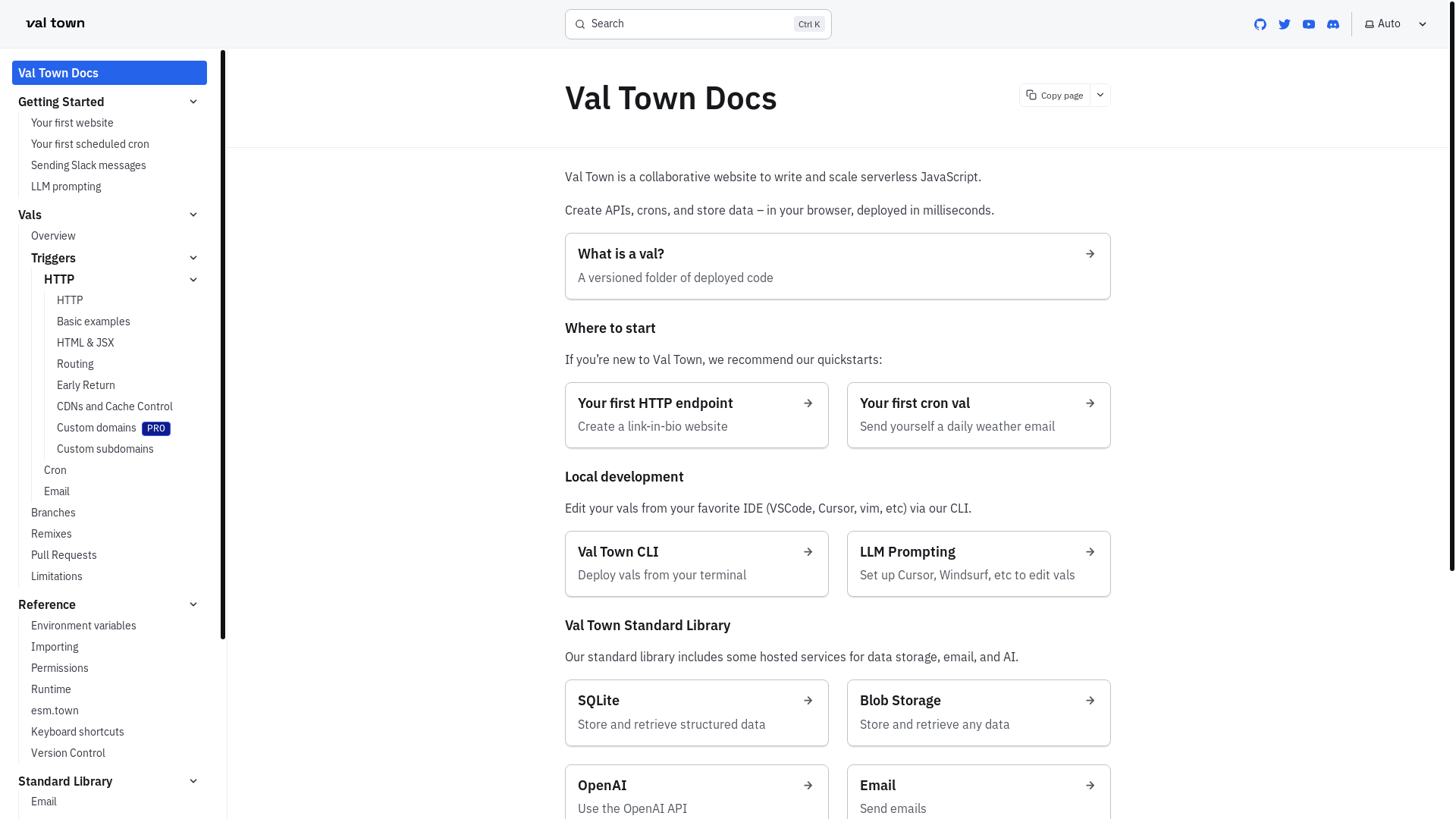Click the copy icon in Copy page
This screenshot has height=819, width=1456.
1031,95
